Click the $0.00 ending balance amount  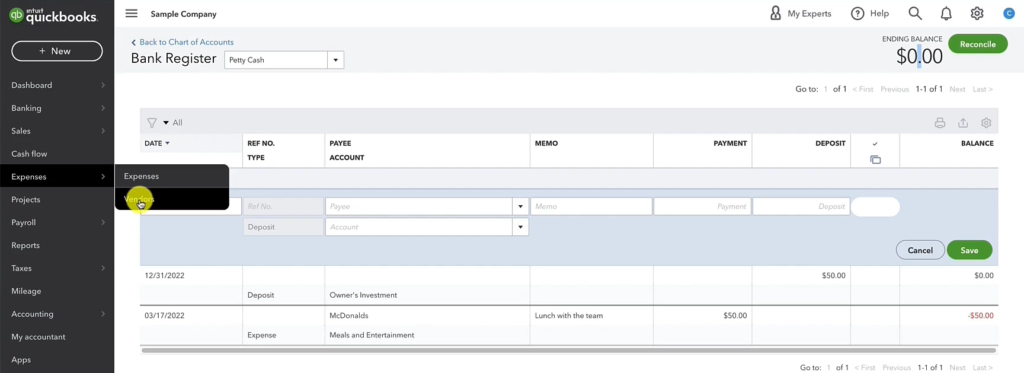(919, 57)
